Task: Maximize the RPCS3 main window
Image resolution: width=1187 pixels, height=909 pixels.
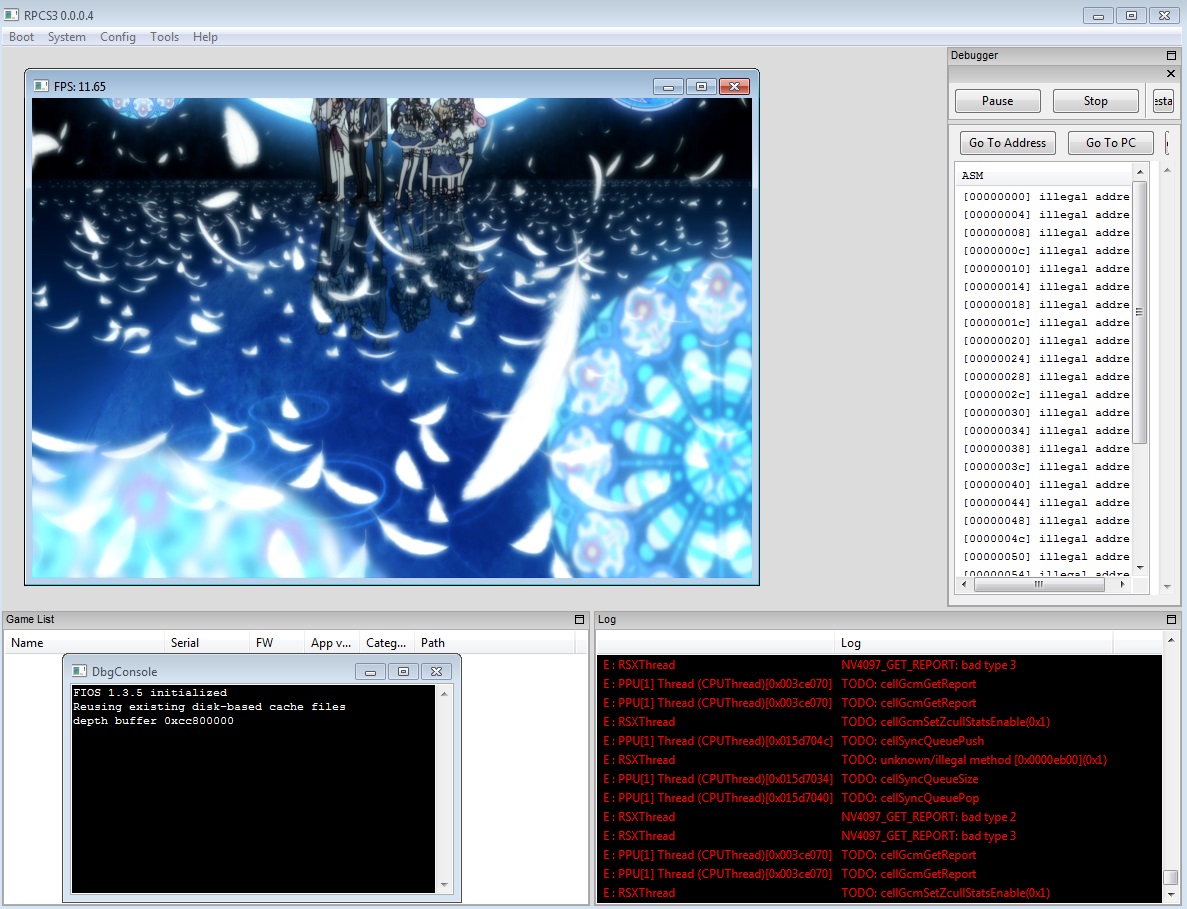Action: (1132, 15)
